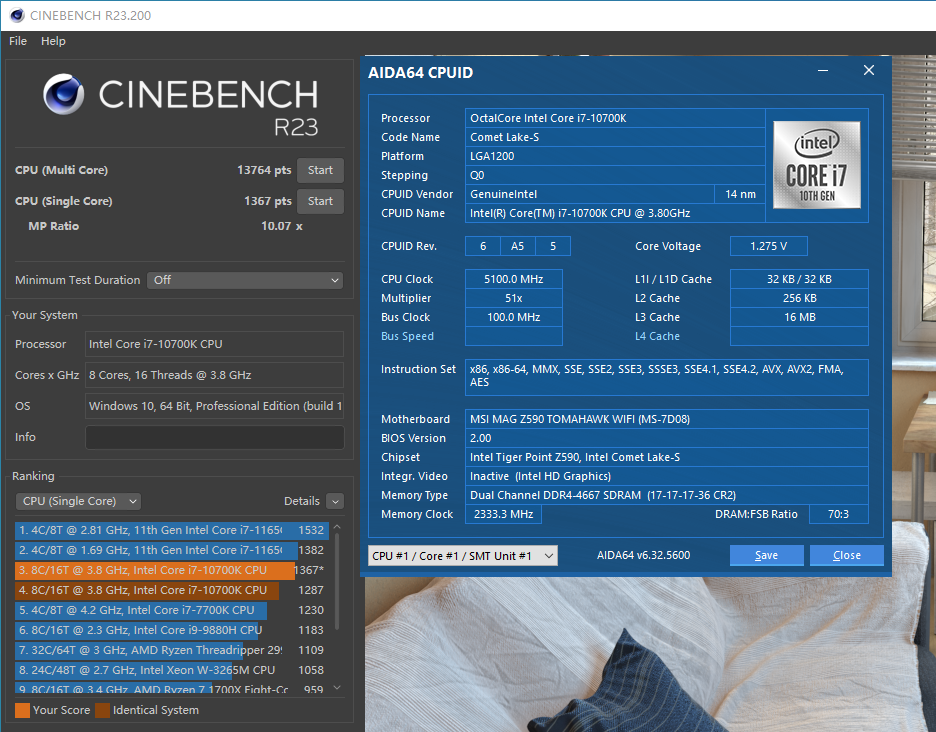Click the orange Your Score legend swatch

pyautogui.click(x=22, y=711)
